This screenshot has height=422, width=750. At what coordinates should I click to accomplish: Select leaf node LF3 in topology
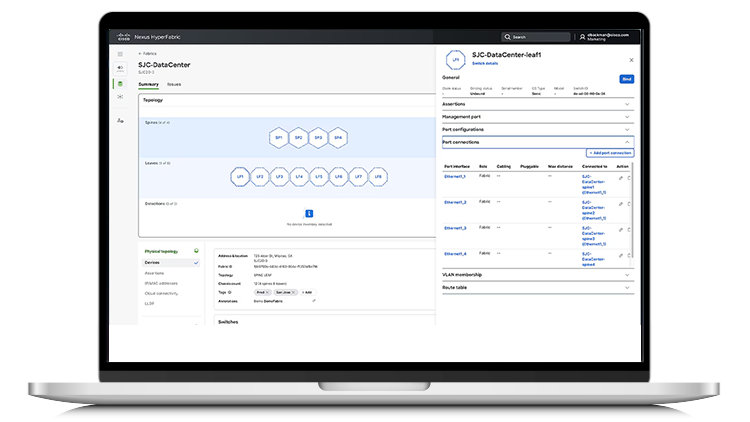click(279, 177)
